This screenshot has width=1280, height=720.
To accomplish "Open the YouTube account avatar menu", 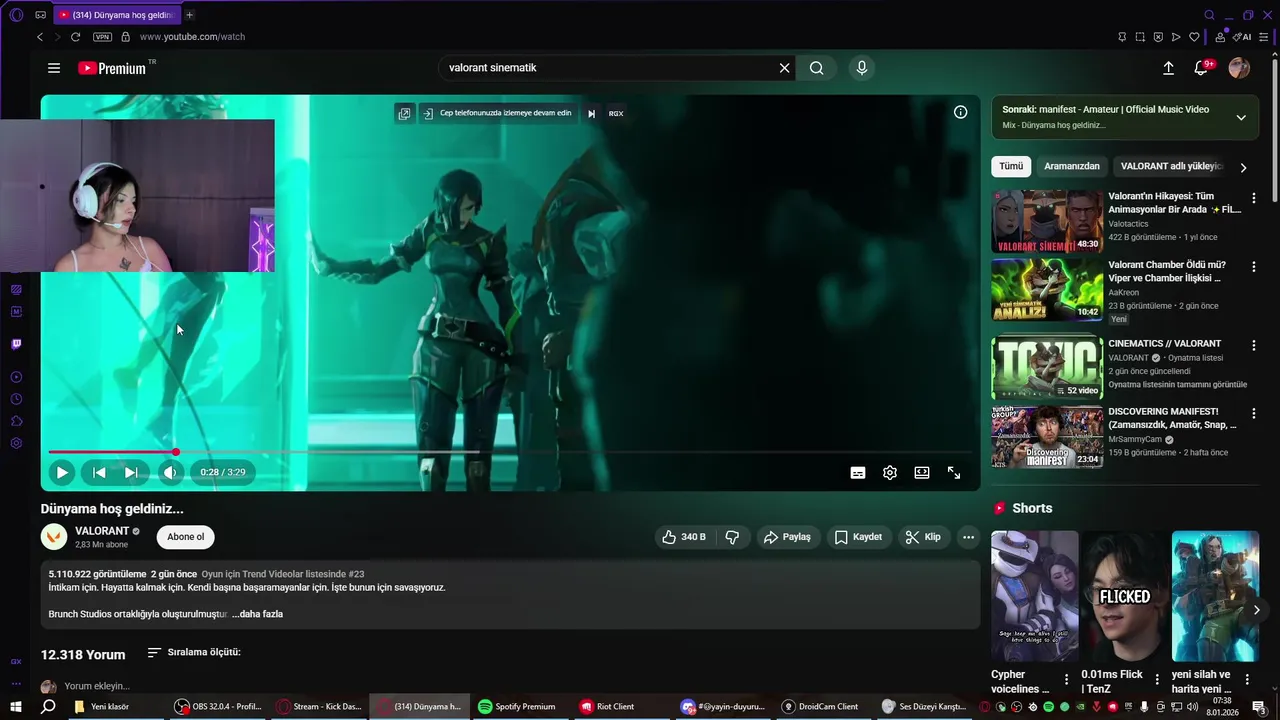I will point(1239,68).
